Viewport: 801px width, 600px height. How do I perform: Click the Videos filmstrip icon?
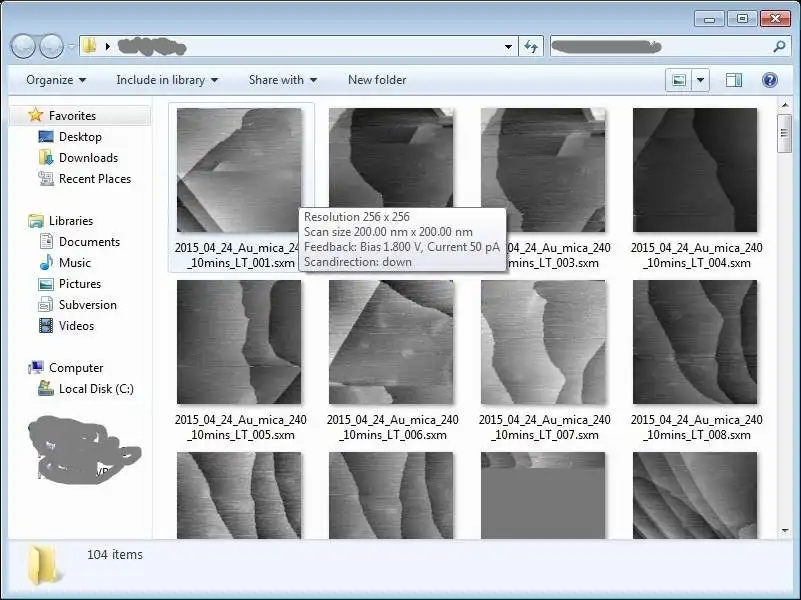[46, 325]
